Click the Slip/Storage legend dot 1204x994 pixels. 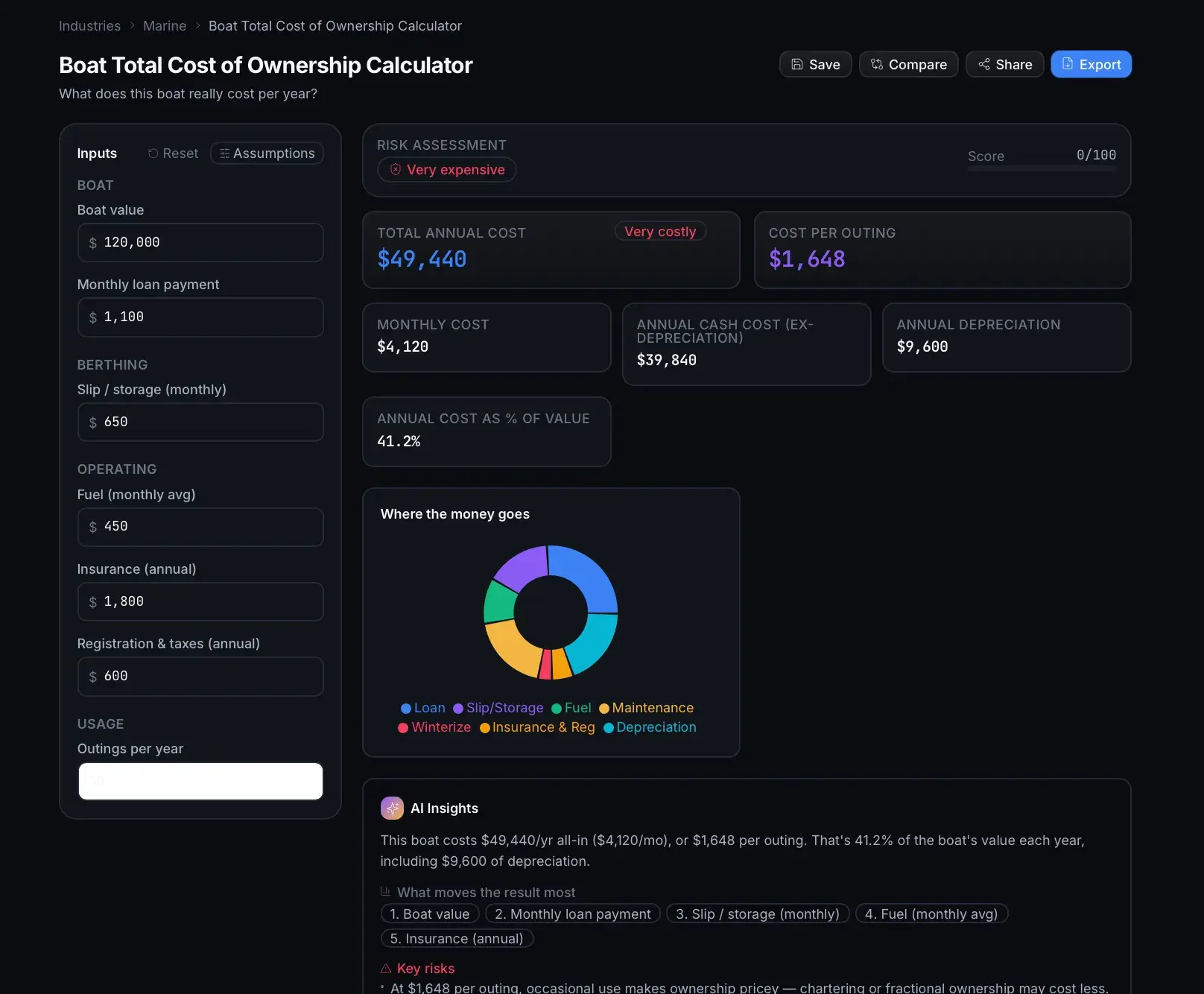click(458, 709)
